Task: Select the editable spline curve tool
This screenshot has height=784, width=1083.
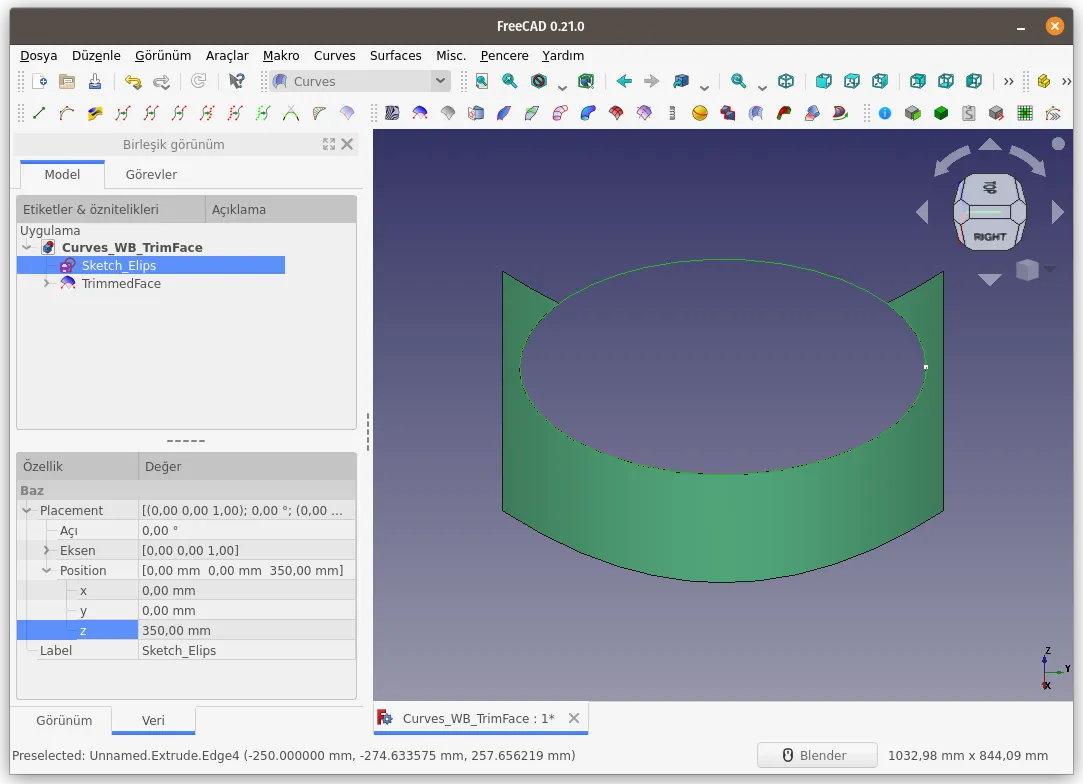Action: point(67,113)
